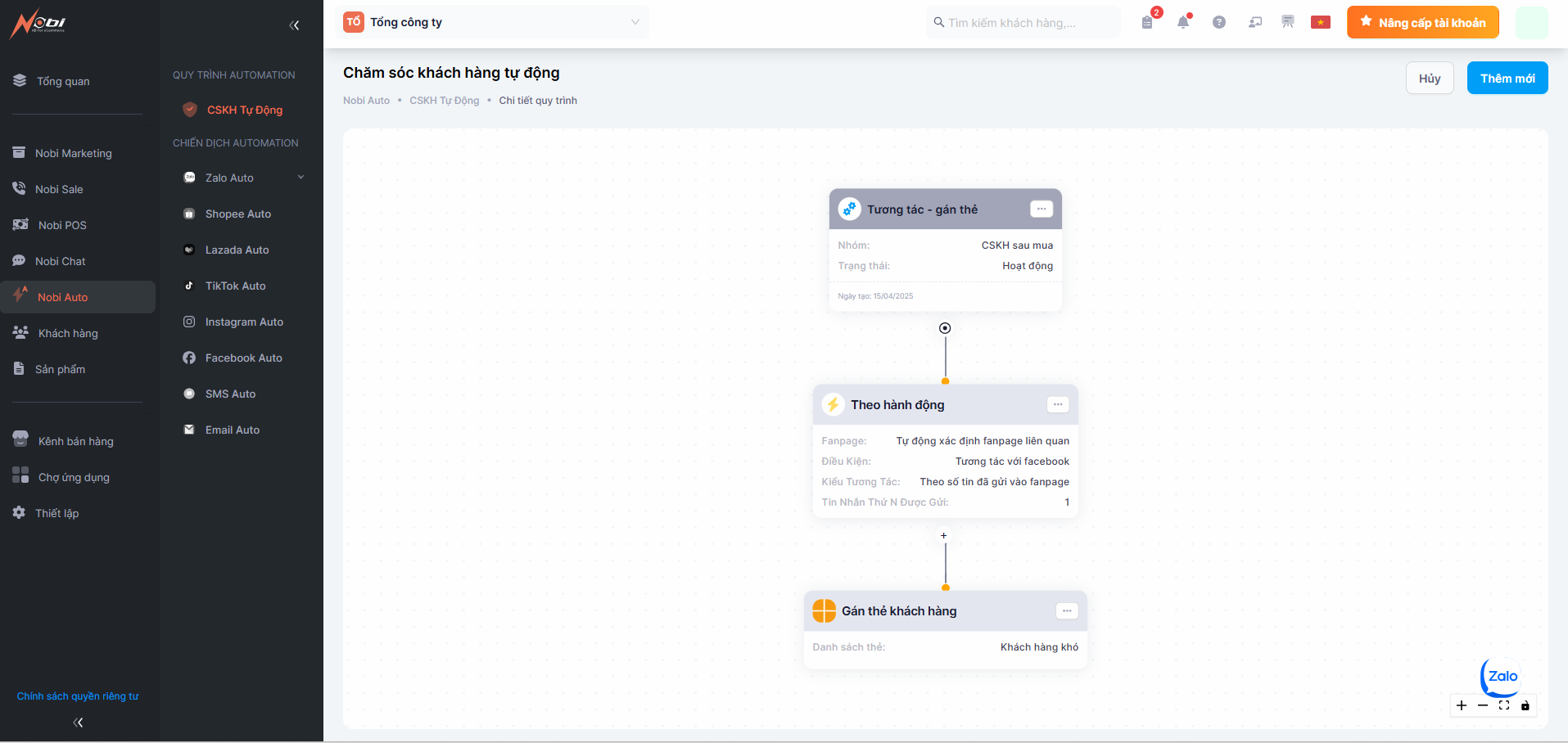Collapse the main left sidebar
The width and height of the screenshot is (1568, 743).
pyautogui.click(x=78, y=723)
